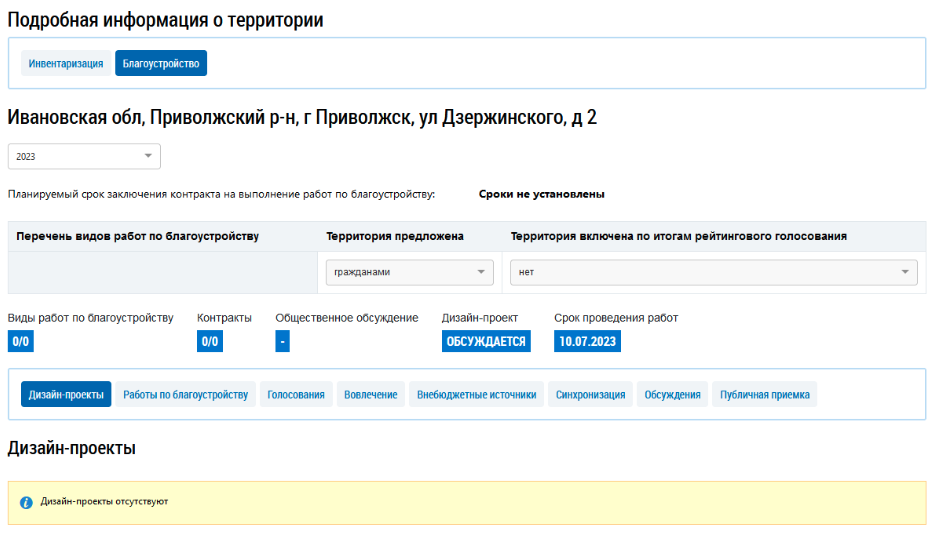
Task: Go to the Работы по благоустройству tab
Action: pos(185,395)
